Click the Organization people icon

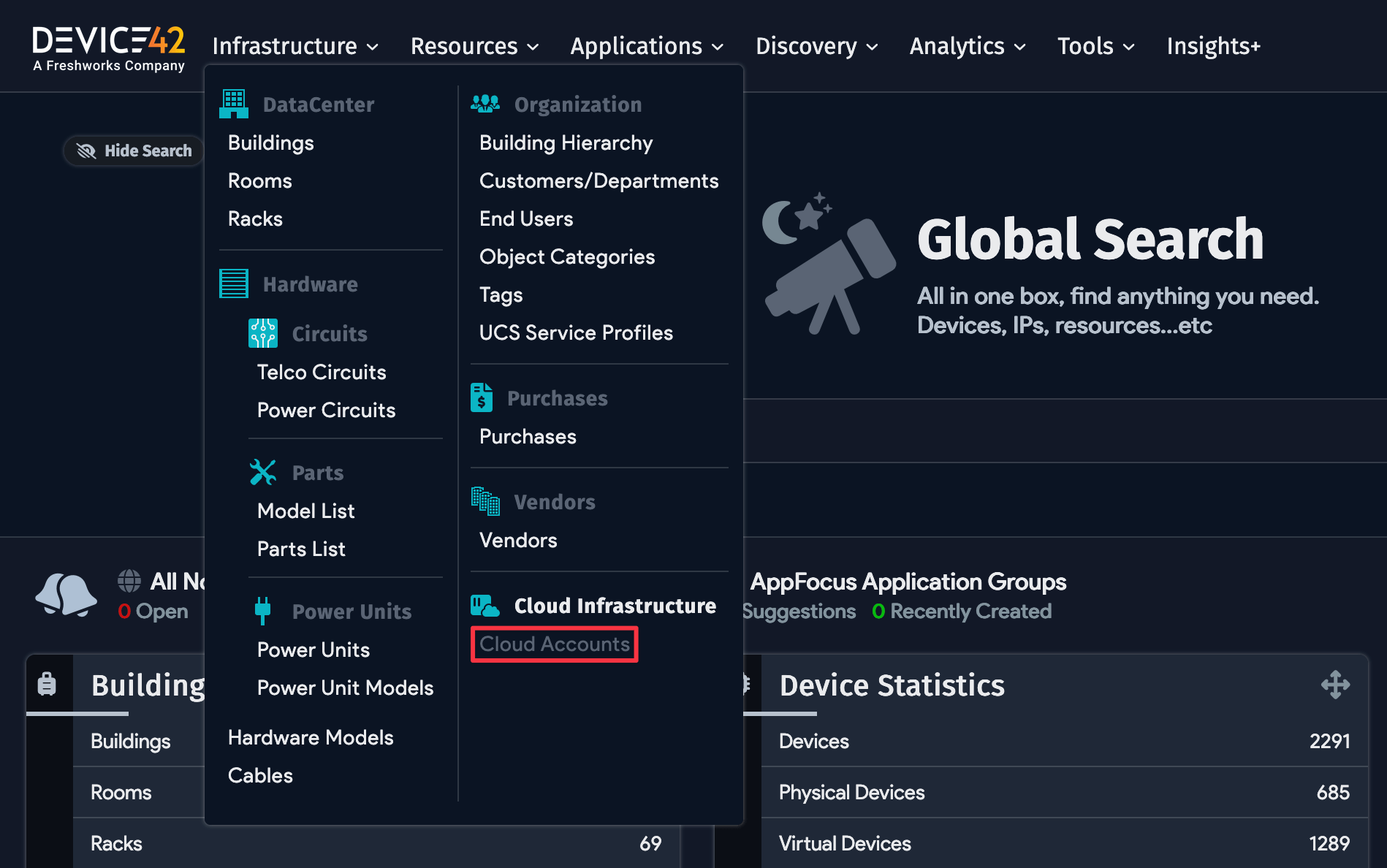point(484,104)
